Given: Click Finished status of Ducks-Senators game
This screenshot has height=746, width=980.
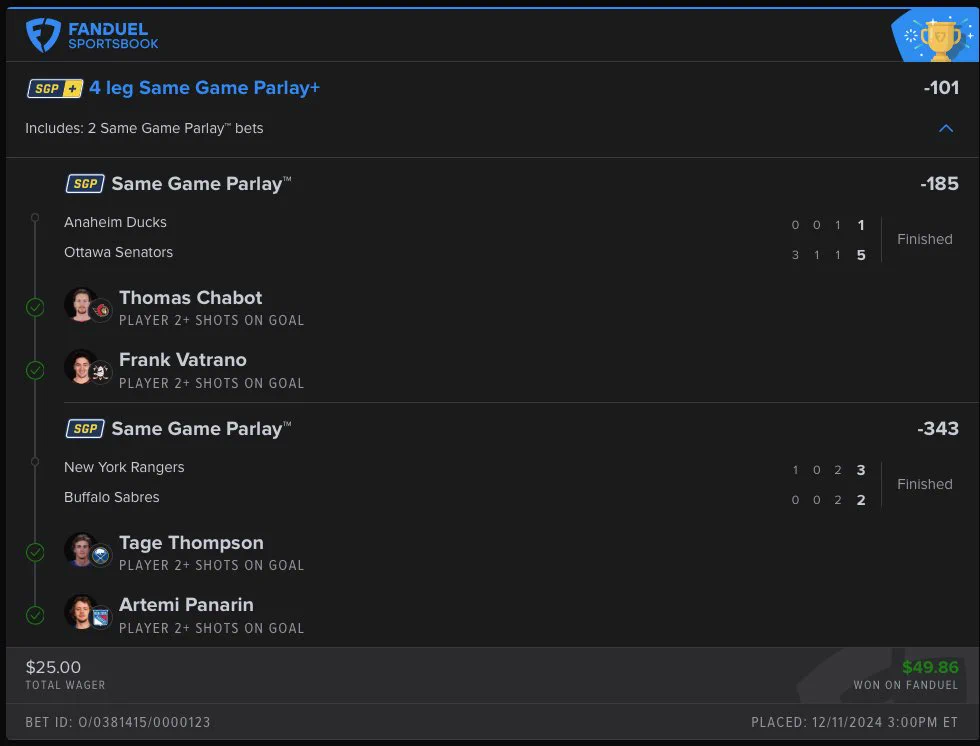Looking at the screenshot, I should tap(924, 239).
